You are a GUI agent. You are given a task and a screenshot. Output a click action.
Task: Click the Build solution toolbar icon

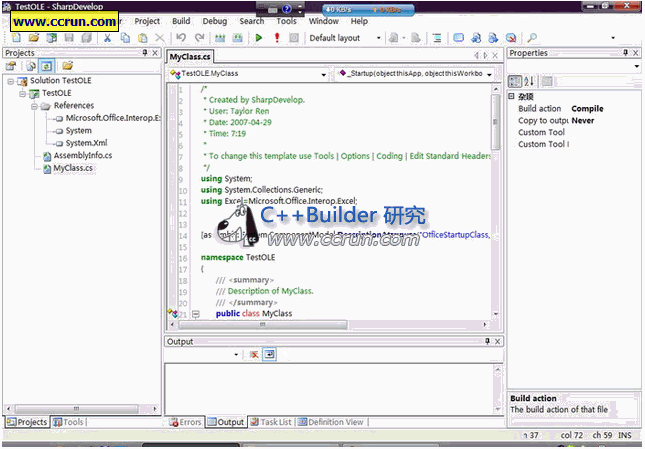(x=220, y=38)
